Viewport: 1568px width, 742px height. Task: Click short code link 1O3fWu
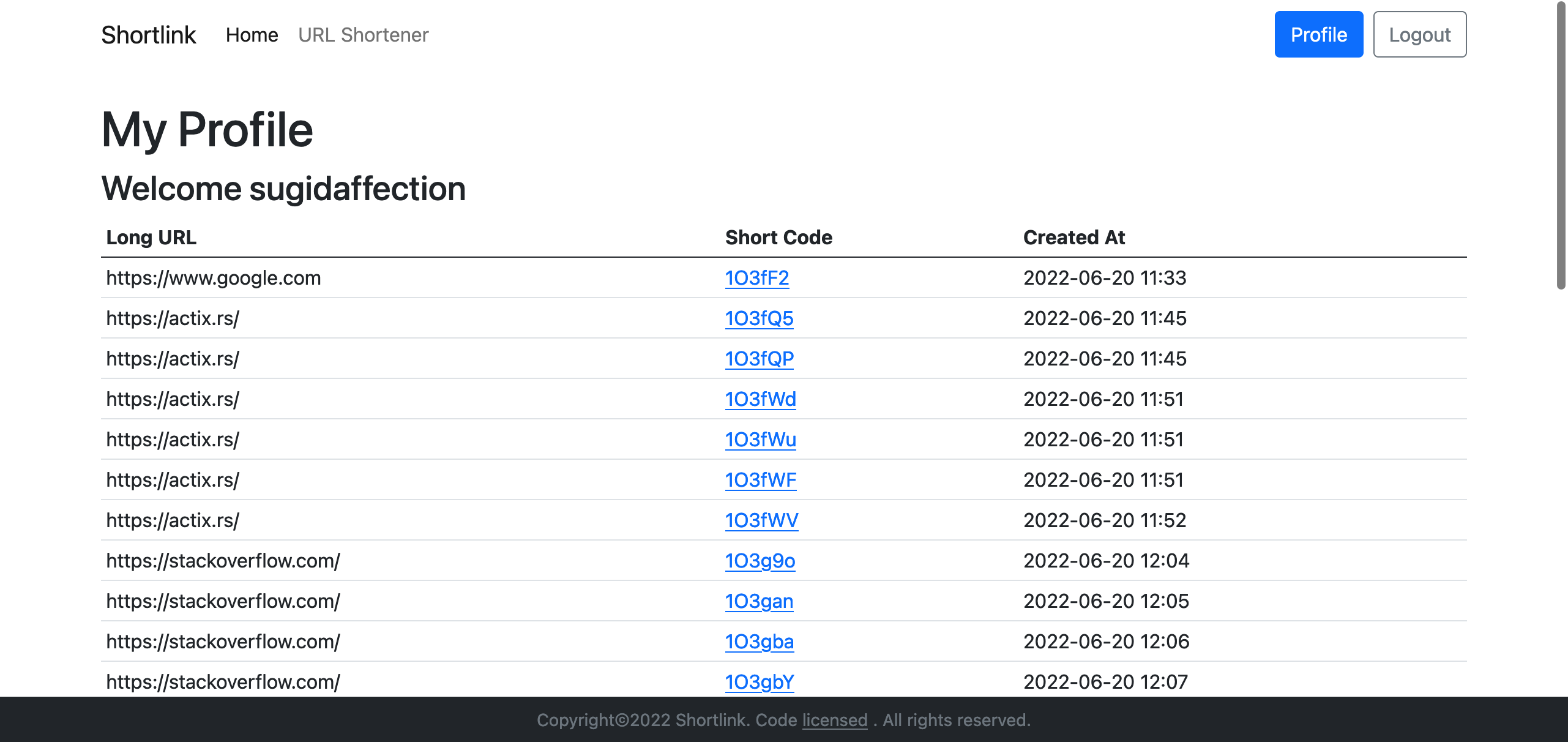point(761,439)
